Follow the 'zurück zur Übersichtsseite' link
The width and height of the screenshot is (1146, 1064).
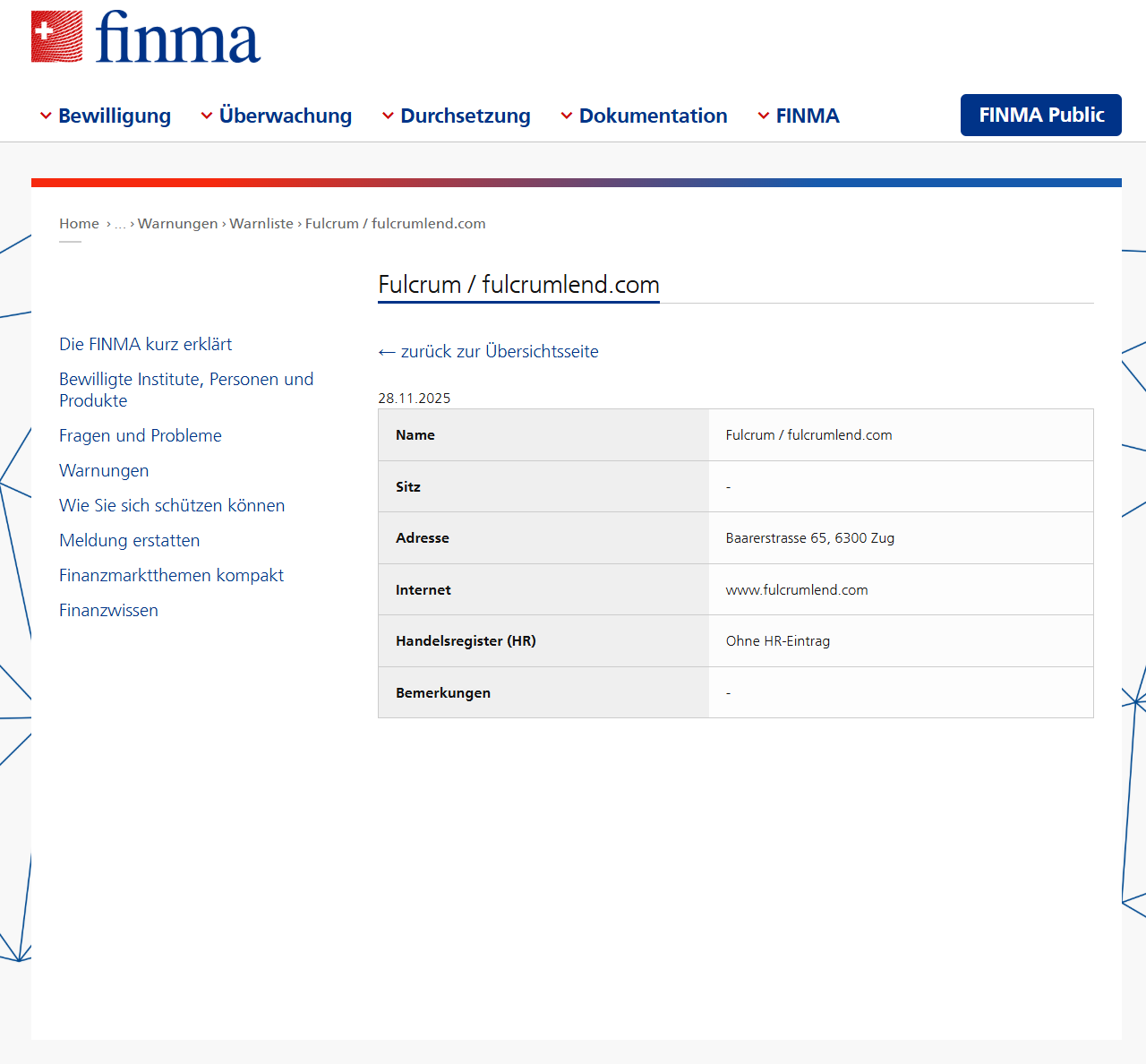click(500, 352)
